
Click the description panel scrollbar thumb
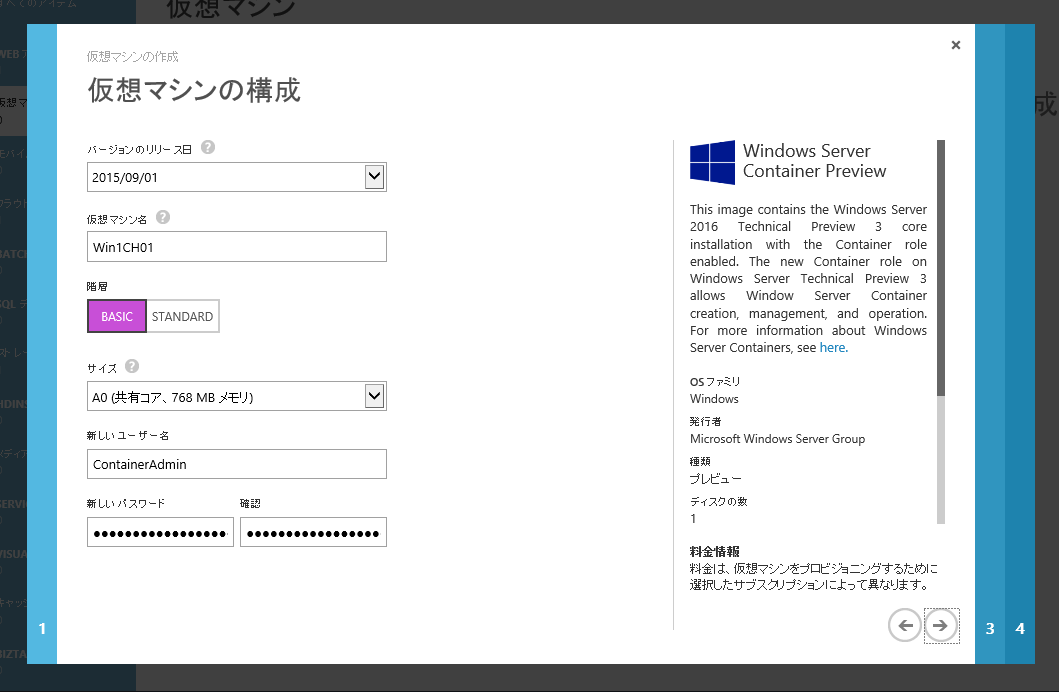point(941,268)
